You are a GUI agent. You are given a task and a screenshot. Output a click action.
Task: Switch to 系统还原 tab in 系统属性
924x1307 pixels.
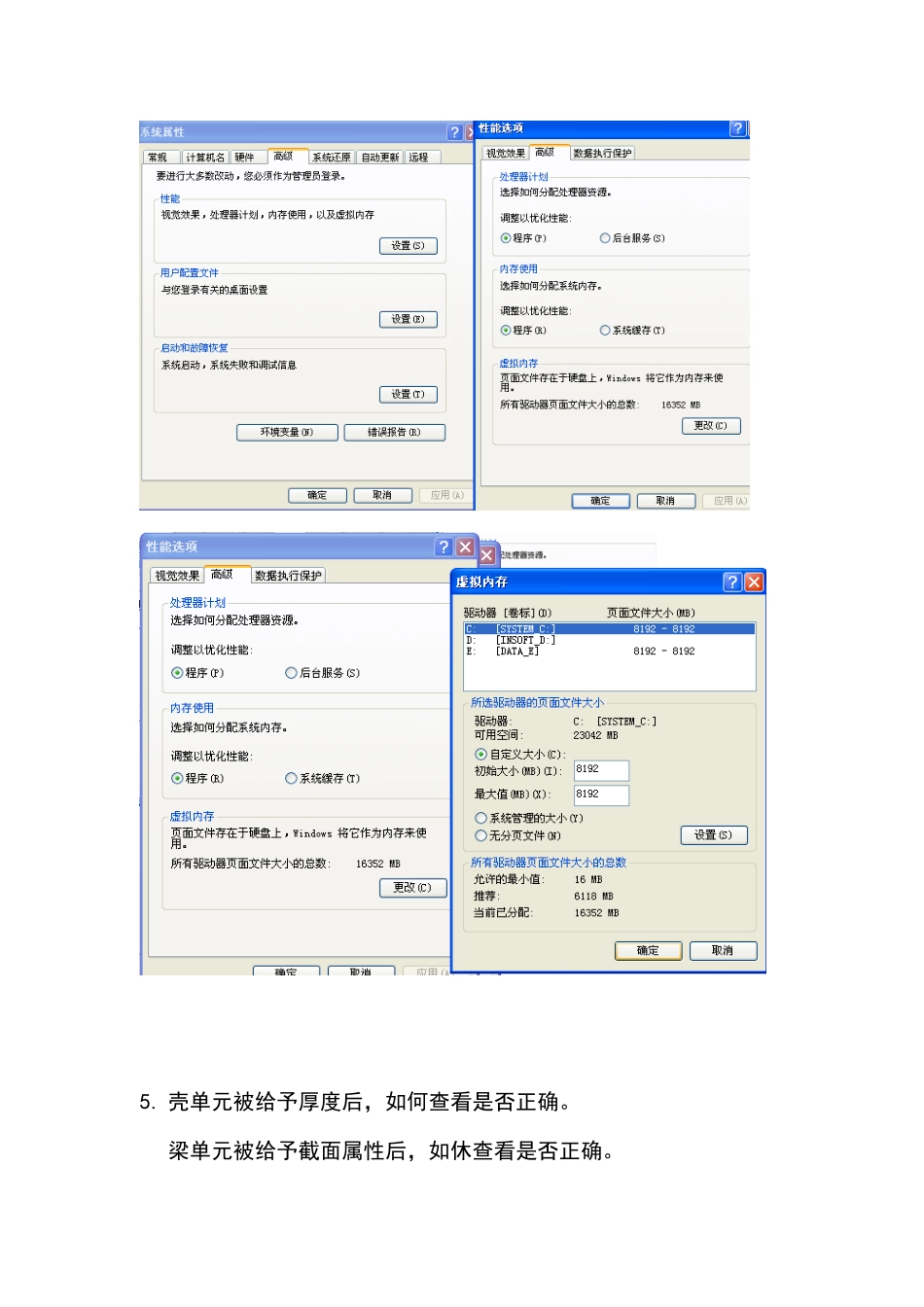pos(331,158)
